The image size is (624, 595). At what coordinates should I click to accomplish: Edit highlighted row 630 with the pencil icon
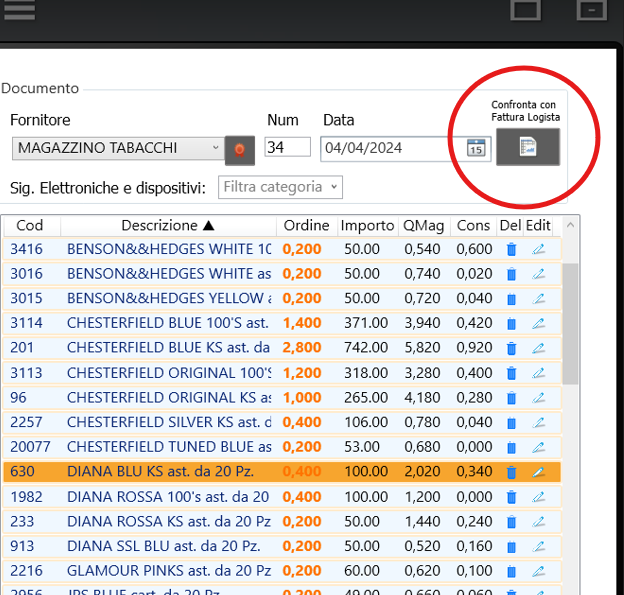538,472
